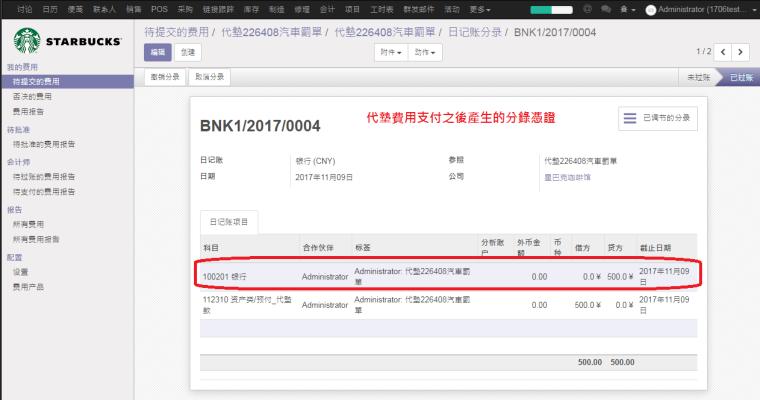Select the 未过账 status stage

pyautogui.click(x=698, y=78)
